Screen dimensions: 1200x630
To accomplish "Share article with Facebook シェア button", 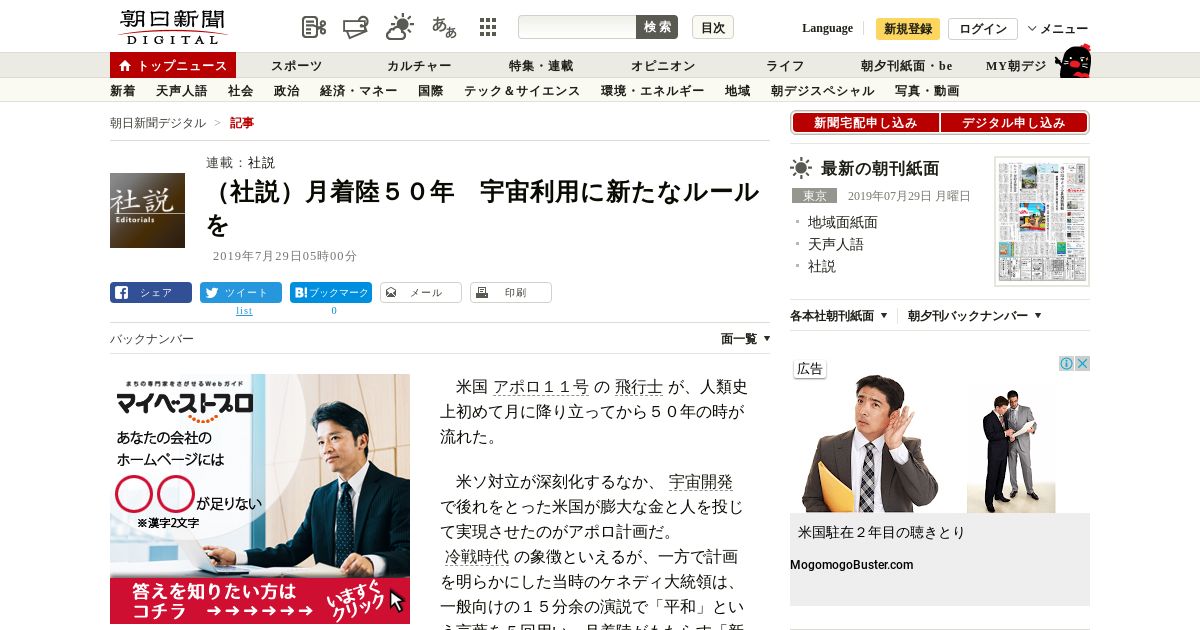I will click(x=151, y=293).
